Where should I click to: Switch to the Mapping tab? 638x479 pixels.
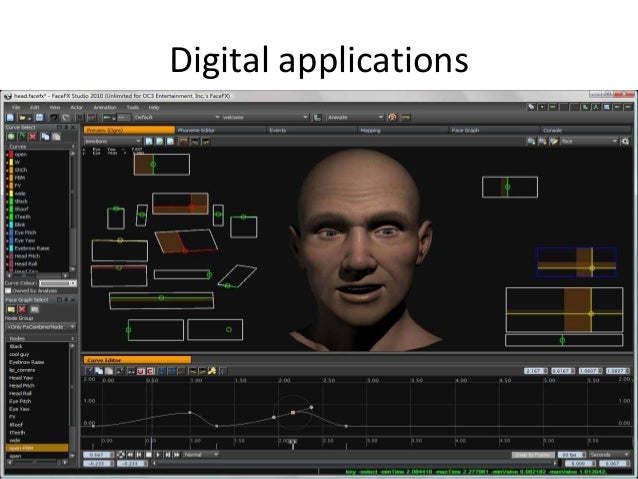click(x=402, y=130)
